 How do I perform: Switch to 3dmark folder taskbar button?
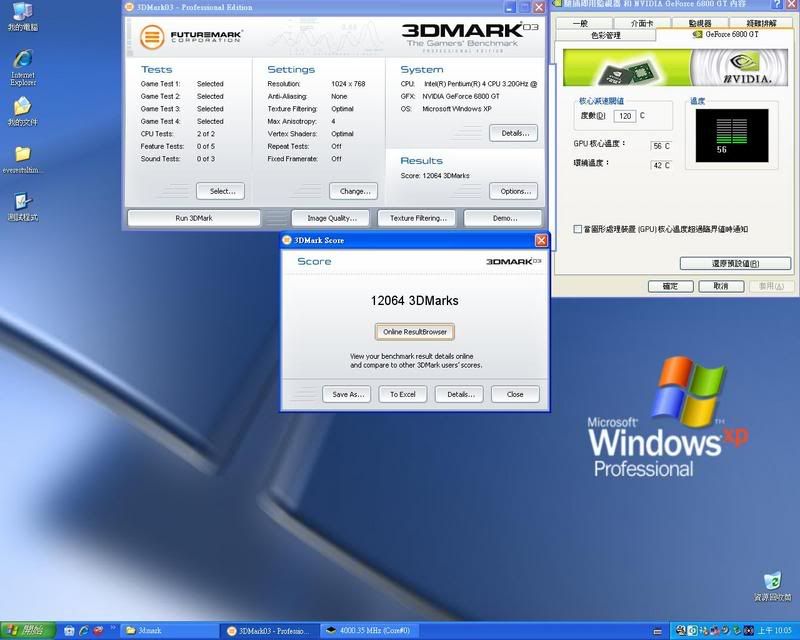tap(170, 631)
